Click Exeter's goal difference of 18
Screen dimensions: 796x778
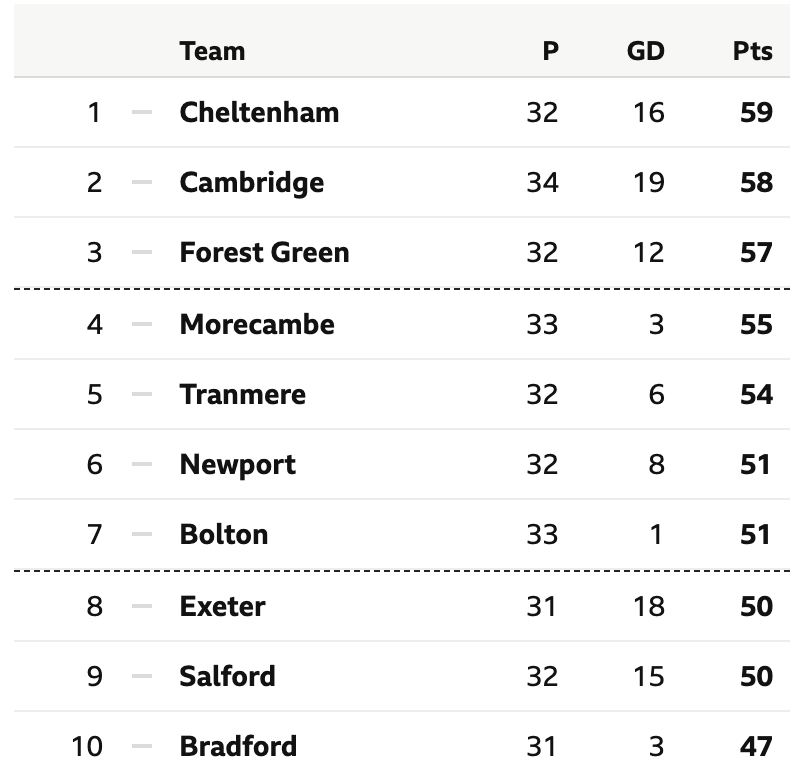[x=649, y=606]
